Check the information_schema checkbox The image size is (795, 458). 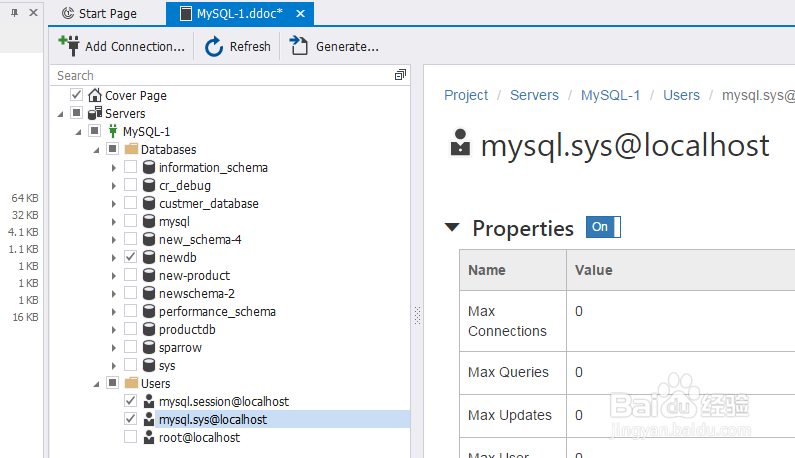130,167
